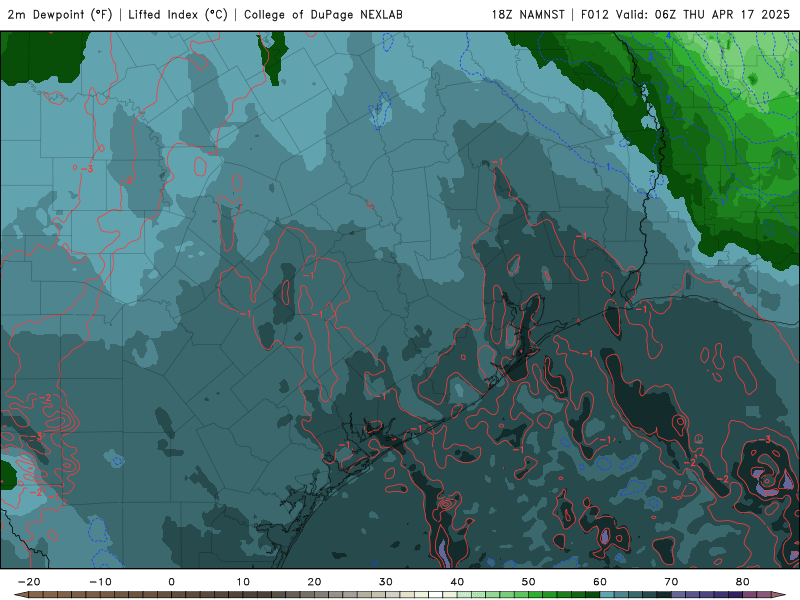Click the "40" colorbar label

click(x=457, y=582)
